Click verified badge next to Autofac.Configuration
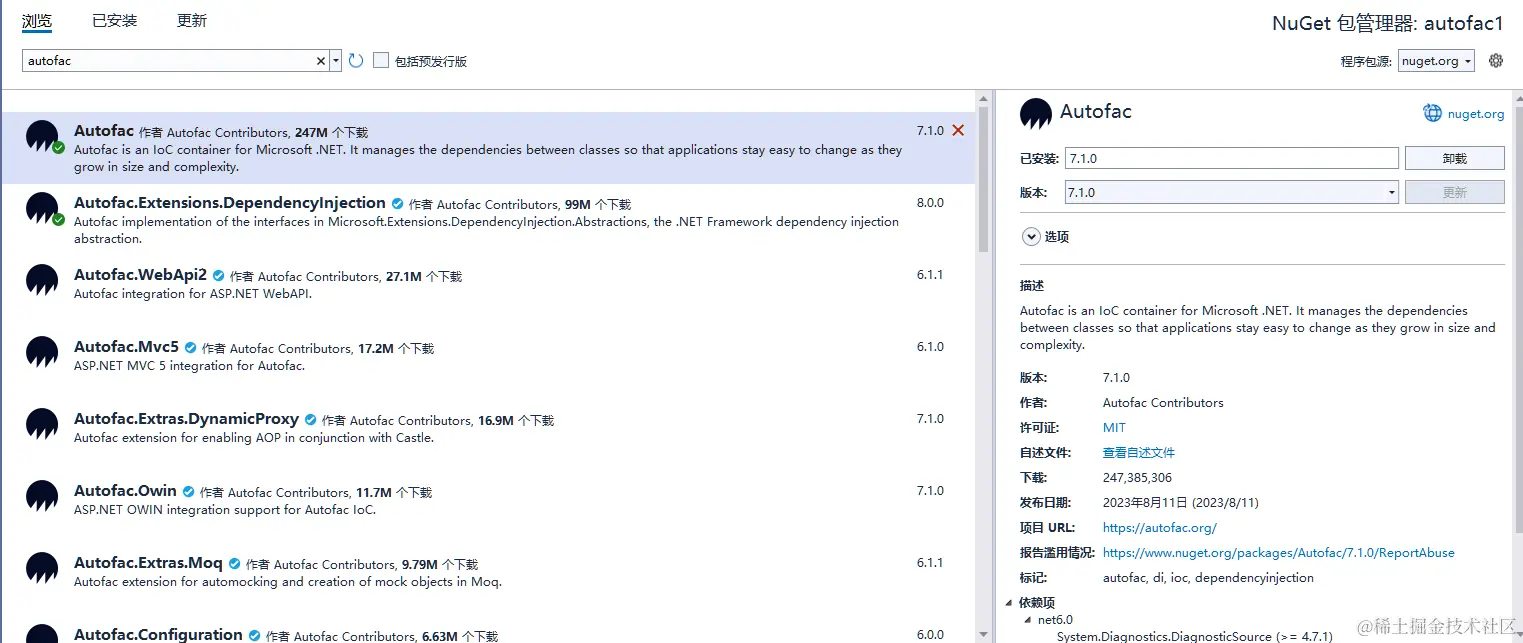This screenshot has width=1523, height=643. tap(255, 636)
